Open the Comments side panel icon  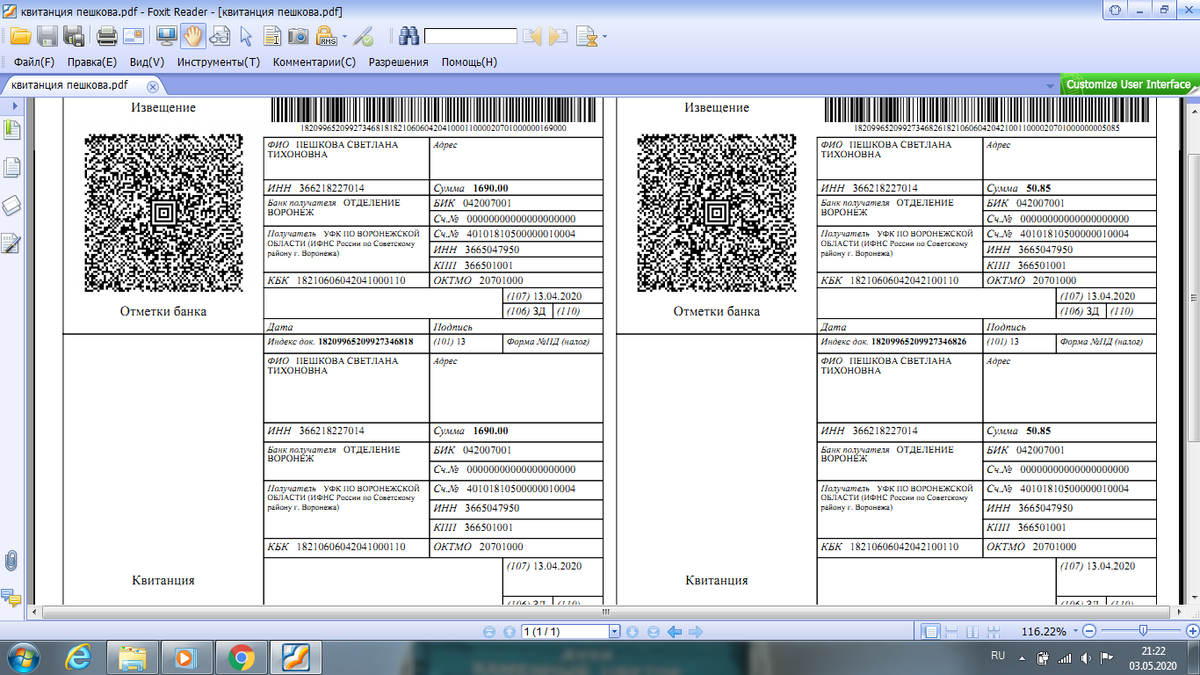click(x=12, y=598)
